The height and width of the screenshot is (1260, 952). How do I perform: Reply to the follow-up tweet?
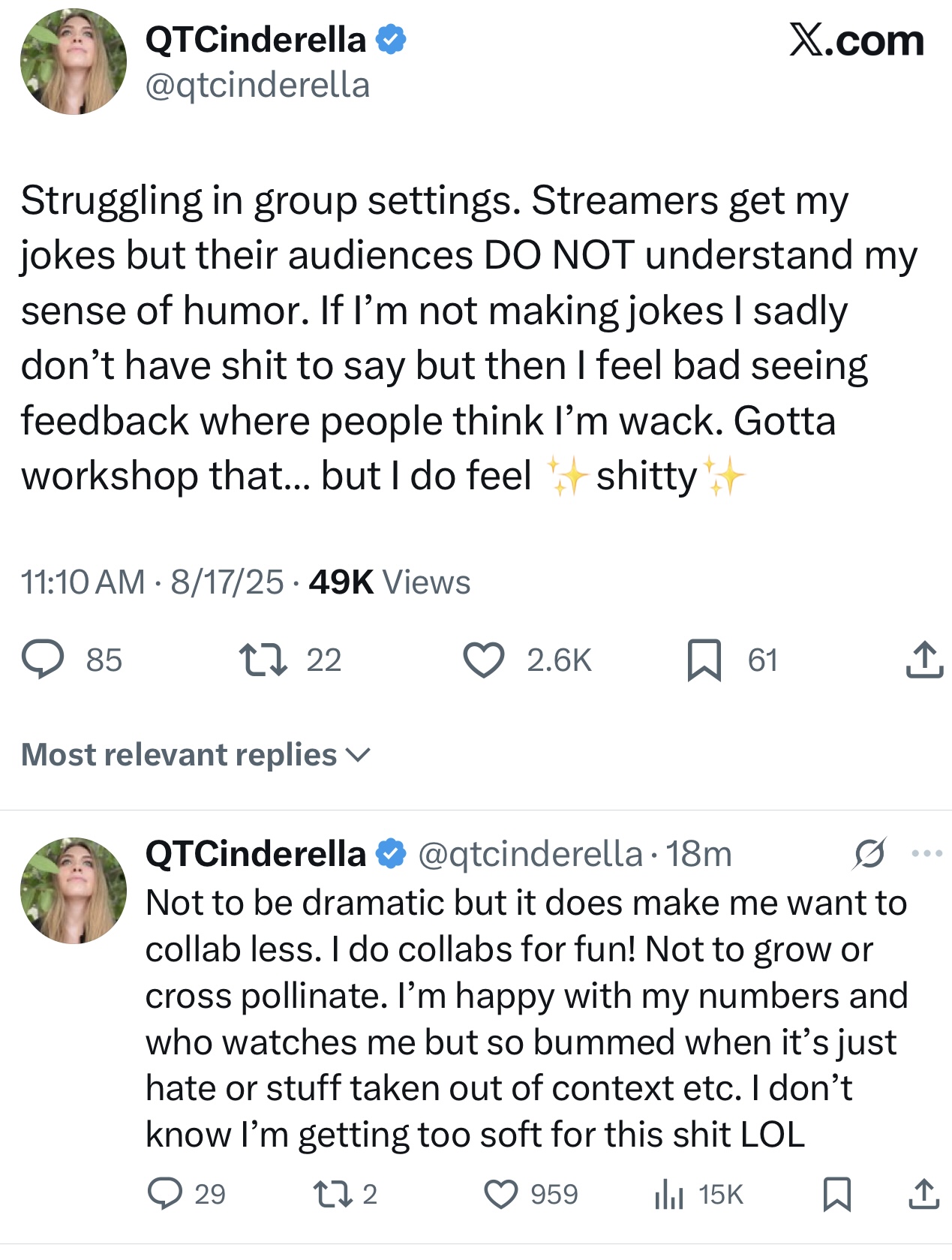[165, 1193]
